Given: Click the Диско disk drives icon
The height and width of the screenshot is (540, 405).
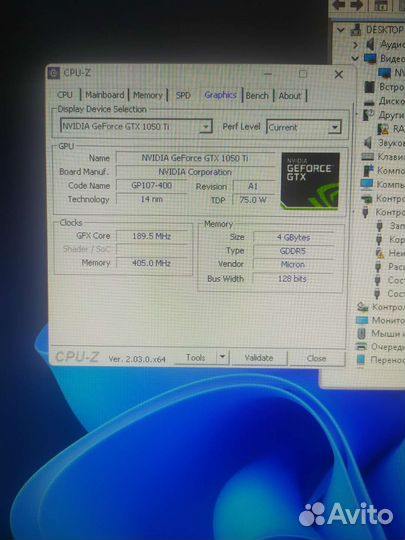Looking at the screenshot, I should pos(369,102).
